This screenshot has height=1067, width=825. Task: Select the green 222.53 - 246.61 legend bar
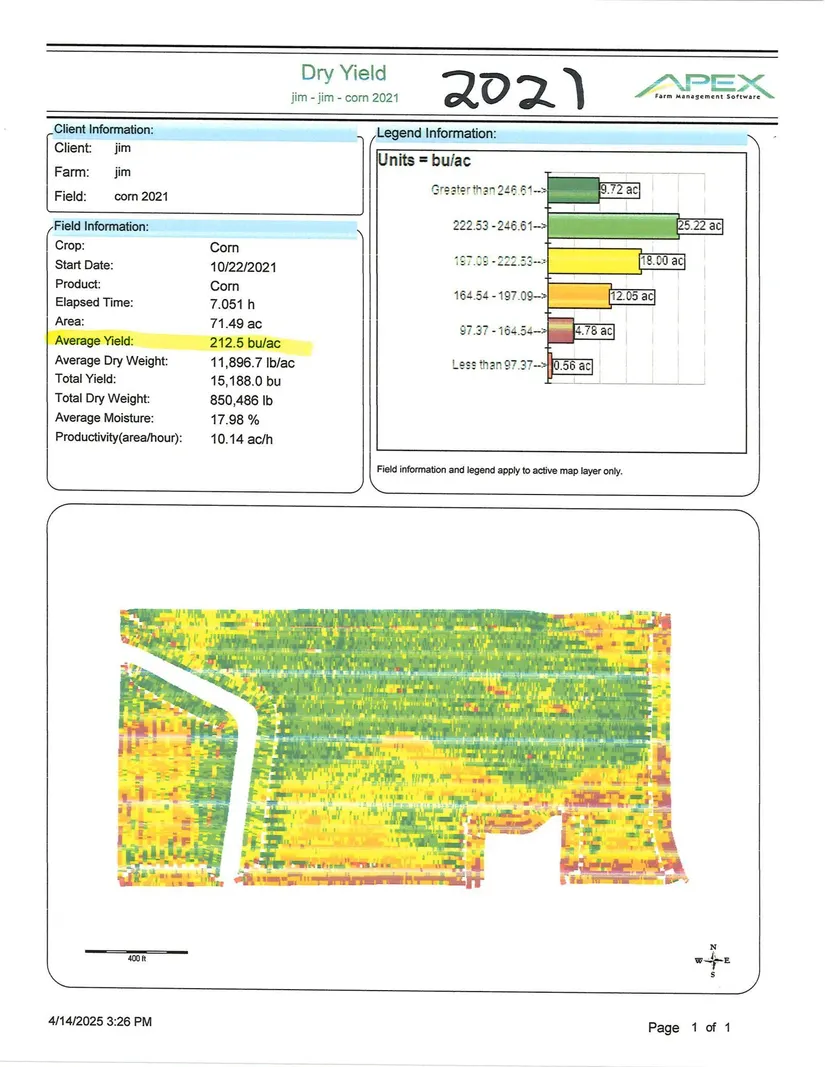point(614,226)
